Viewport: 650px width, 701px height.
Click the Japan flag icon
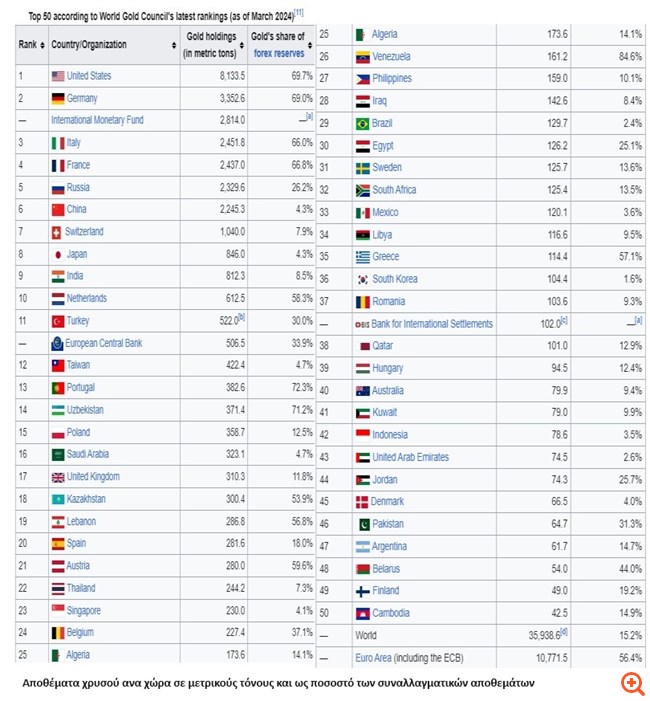[57, 254]
